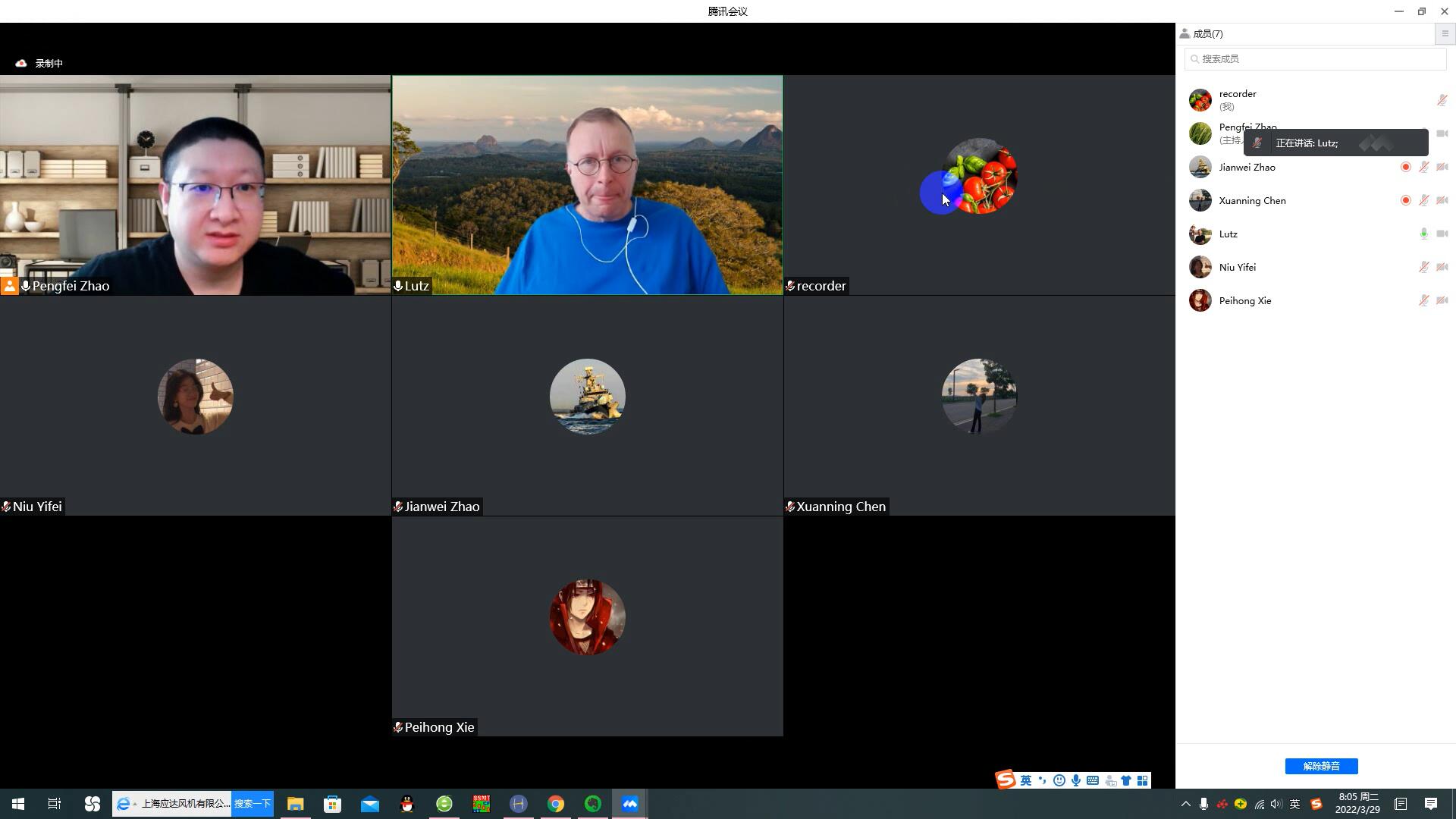The image size is (1456, 819).
Task: Select Xuanning Chen in member list
Action: tap(1252, 200)
